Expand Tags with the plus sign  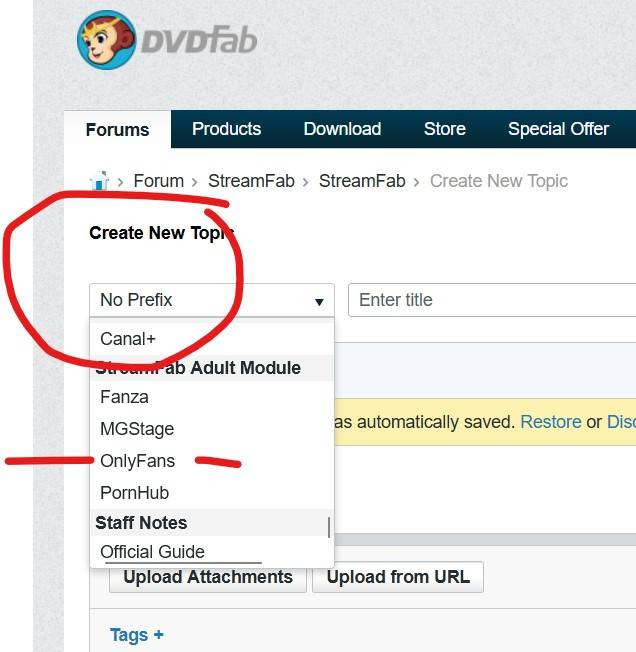(158, 634)
